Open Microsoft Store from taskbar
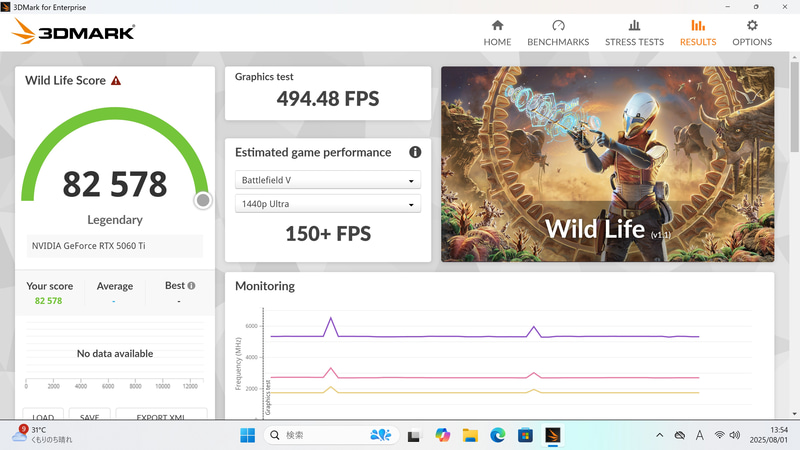 point(525,435)
